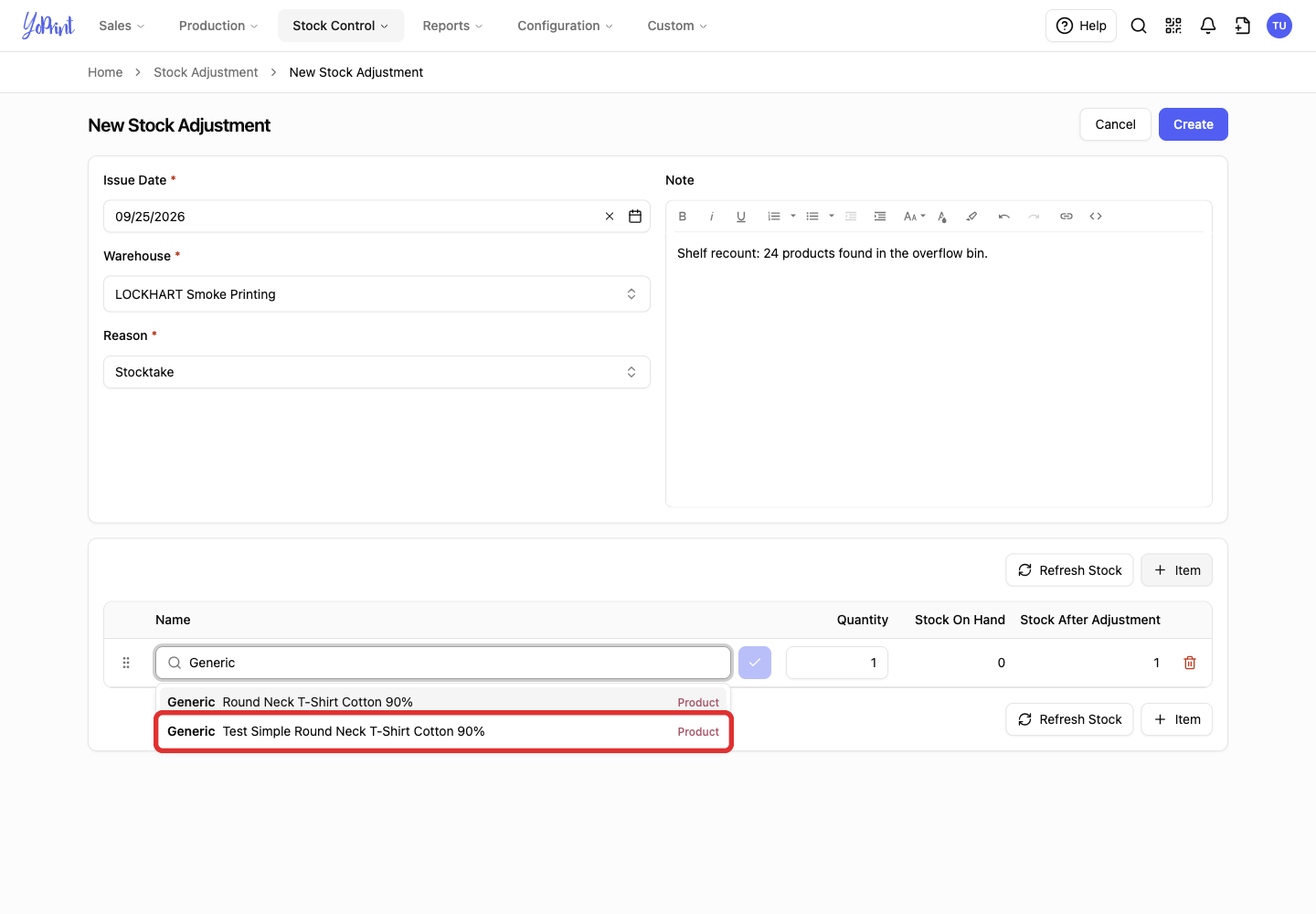The height and width of the screenshot is (914, 1316).
Task: Apply bold formatting in Note editor
Action: pyautogui.click(x=683, y=217)
